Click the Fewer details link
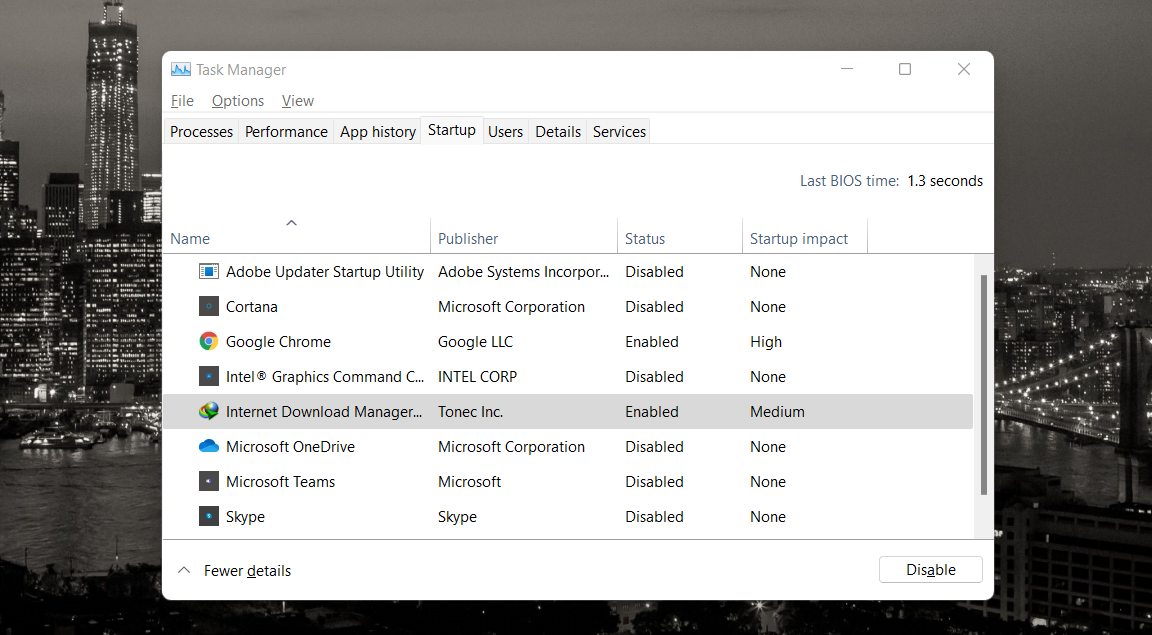 point(248,570)
